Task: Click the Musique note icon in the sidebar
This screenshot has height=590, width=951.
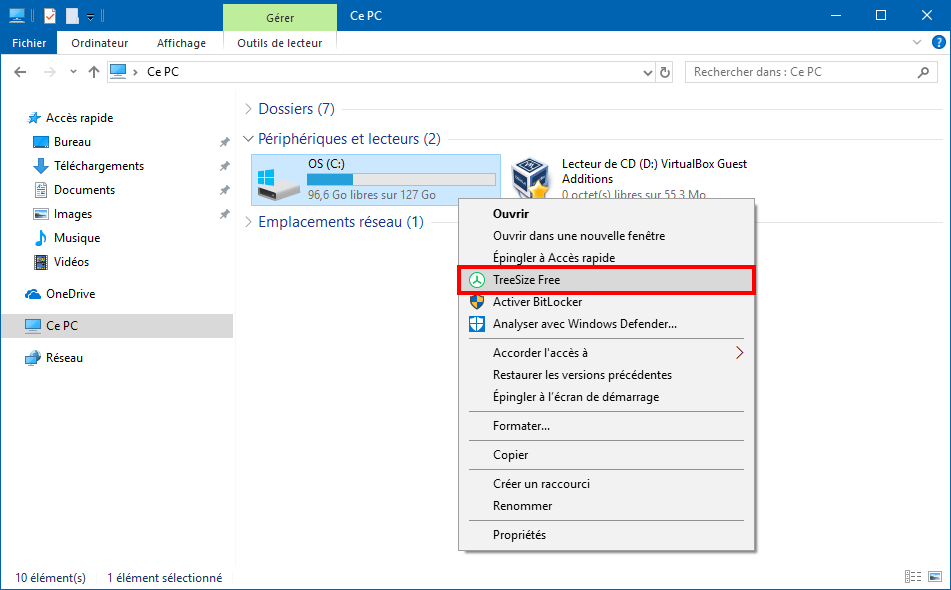Action: 41,238
